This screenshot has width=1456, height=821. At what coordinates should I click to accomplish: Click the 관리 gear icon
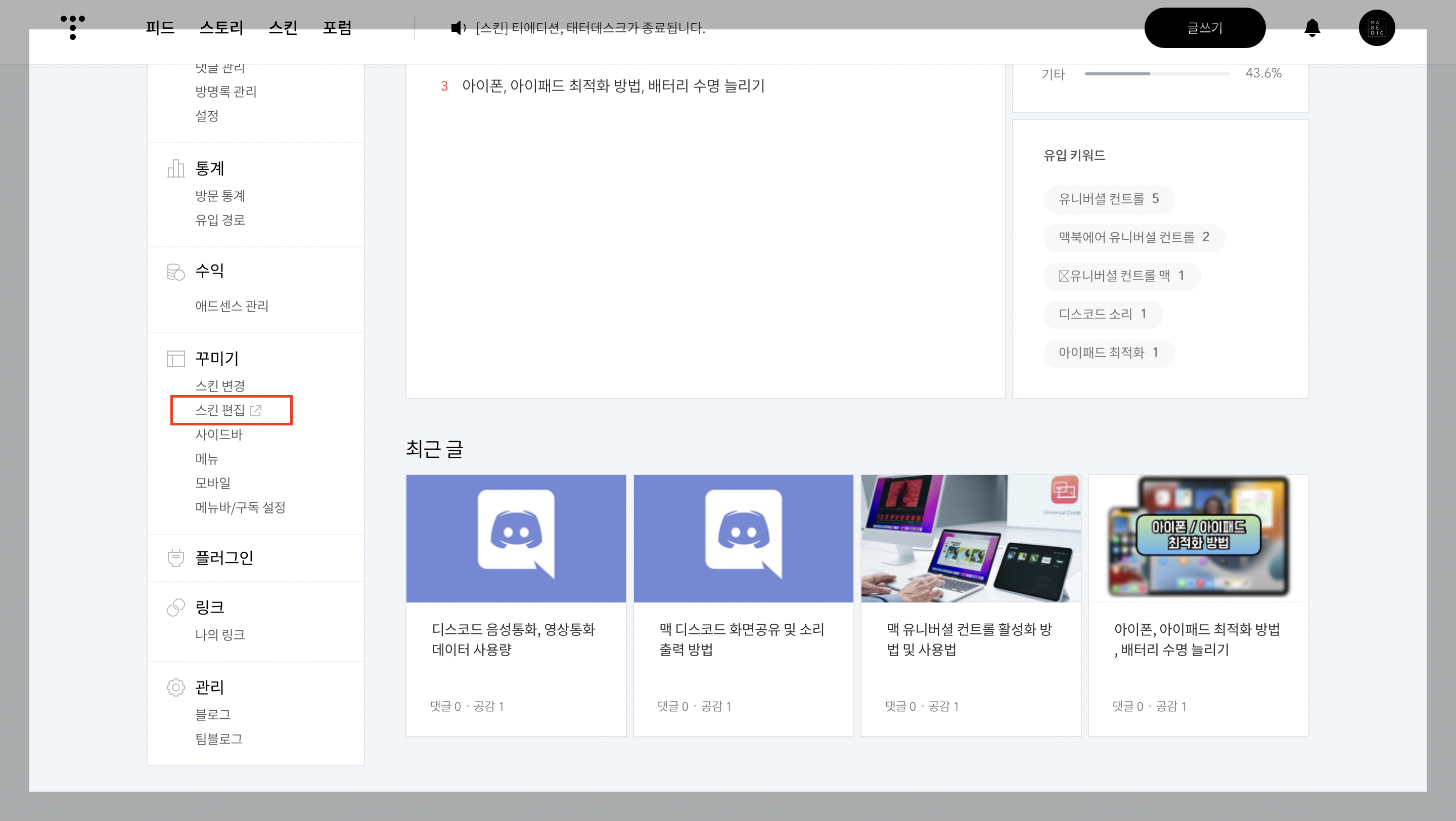pos(176,687)
